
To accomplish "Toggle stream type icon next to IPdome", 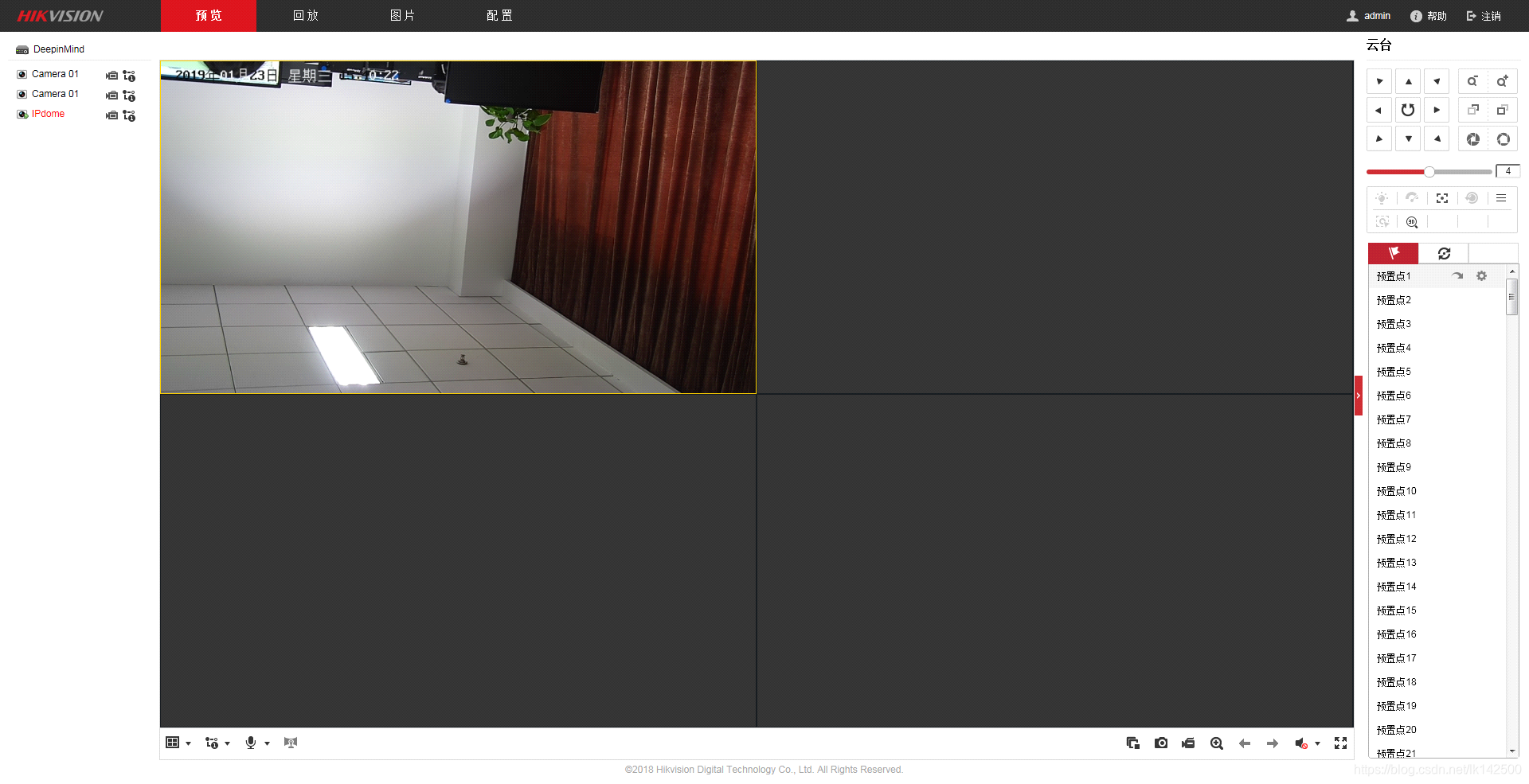I will [129, 115].
